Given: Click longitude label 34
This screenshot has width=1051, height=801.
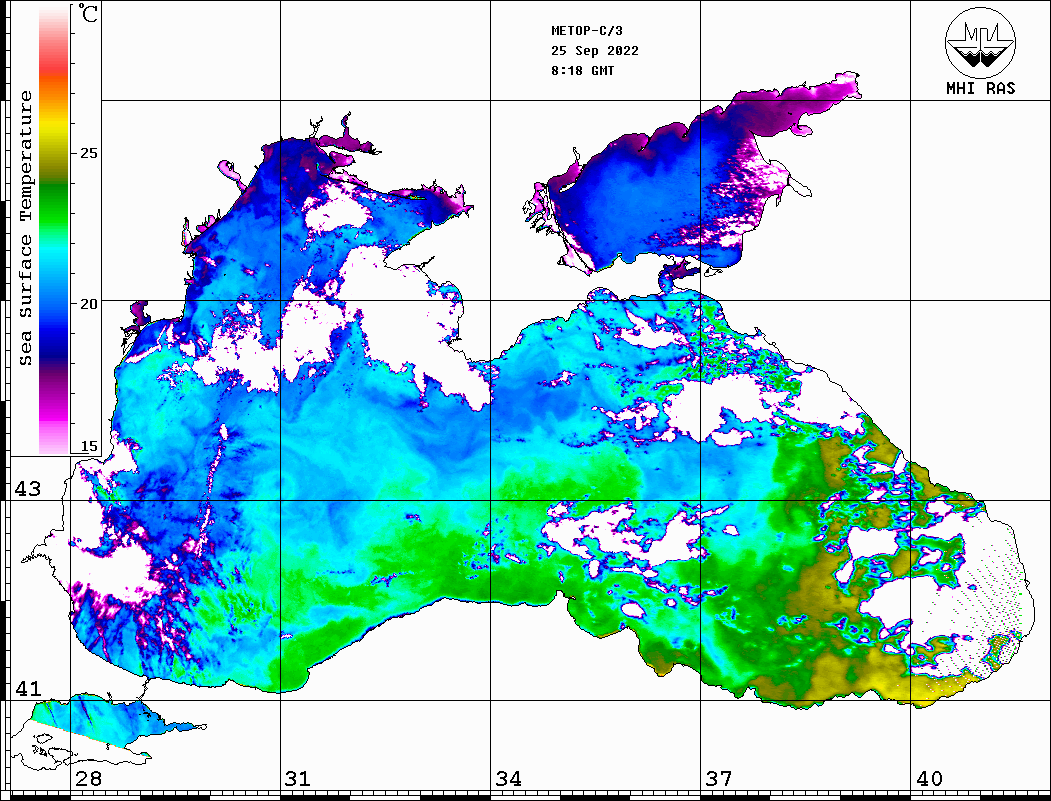Looking at the screenshot, I should 508,779.
